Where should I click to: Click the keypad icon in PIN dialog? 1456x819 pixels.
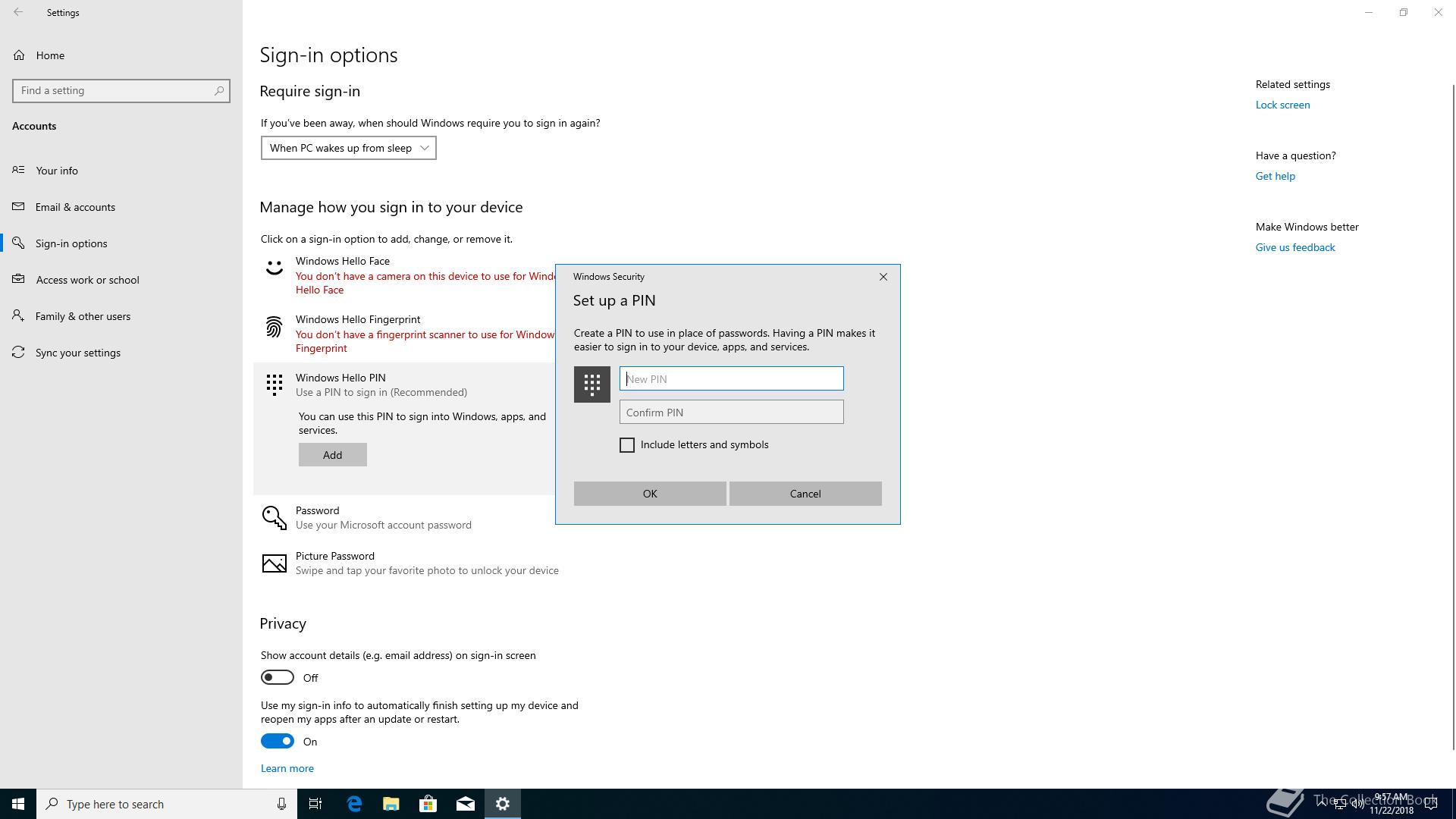click(592, 384)
